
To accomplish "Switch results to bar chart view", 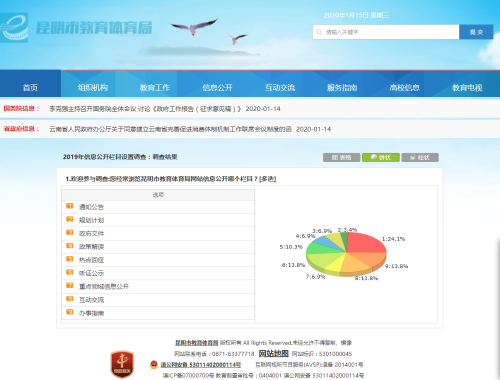I will [x=420, y=157].
